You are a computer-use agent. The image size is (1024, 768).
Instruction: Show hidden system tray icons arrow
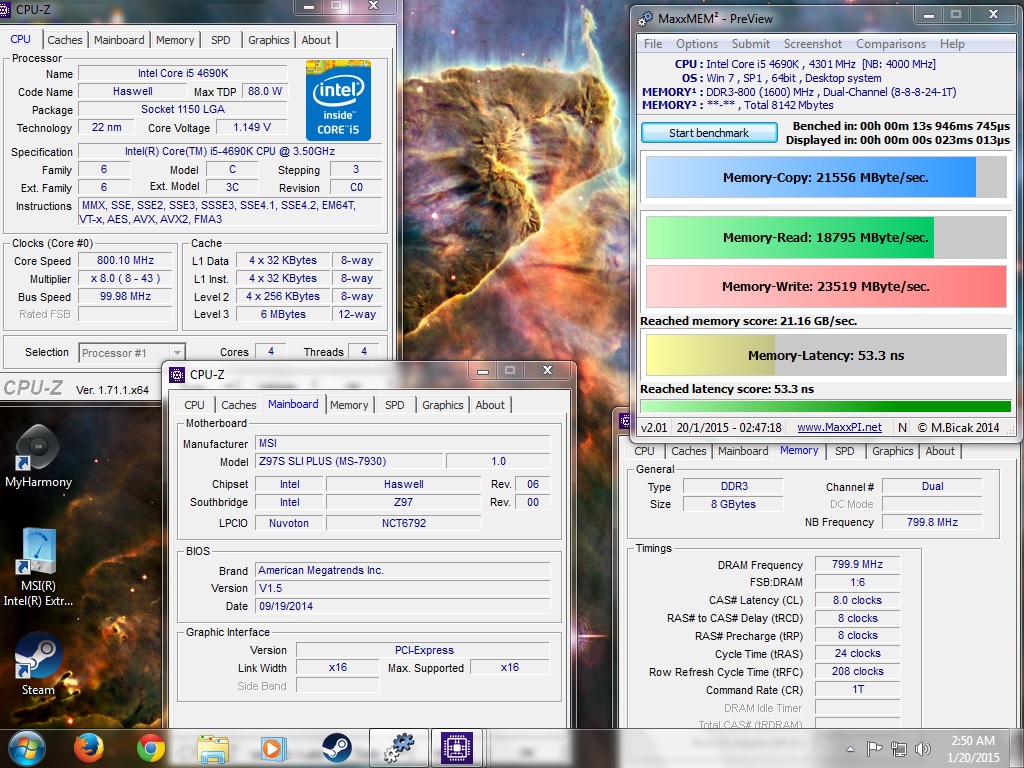850,749
